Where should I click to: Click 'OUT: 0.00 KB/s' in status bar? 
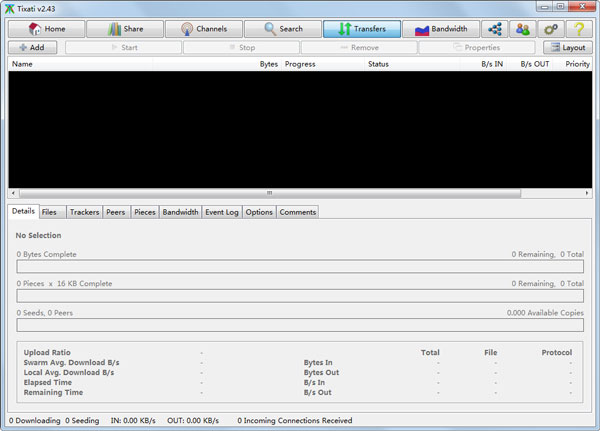[x=193, y=421]
